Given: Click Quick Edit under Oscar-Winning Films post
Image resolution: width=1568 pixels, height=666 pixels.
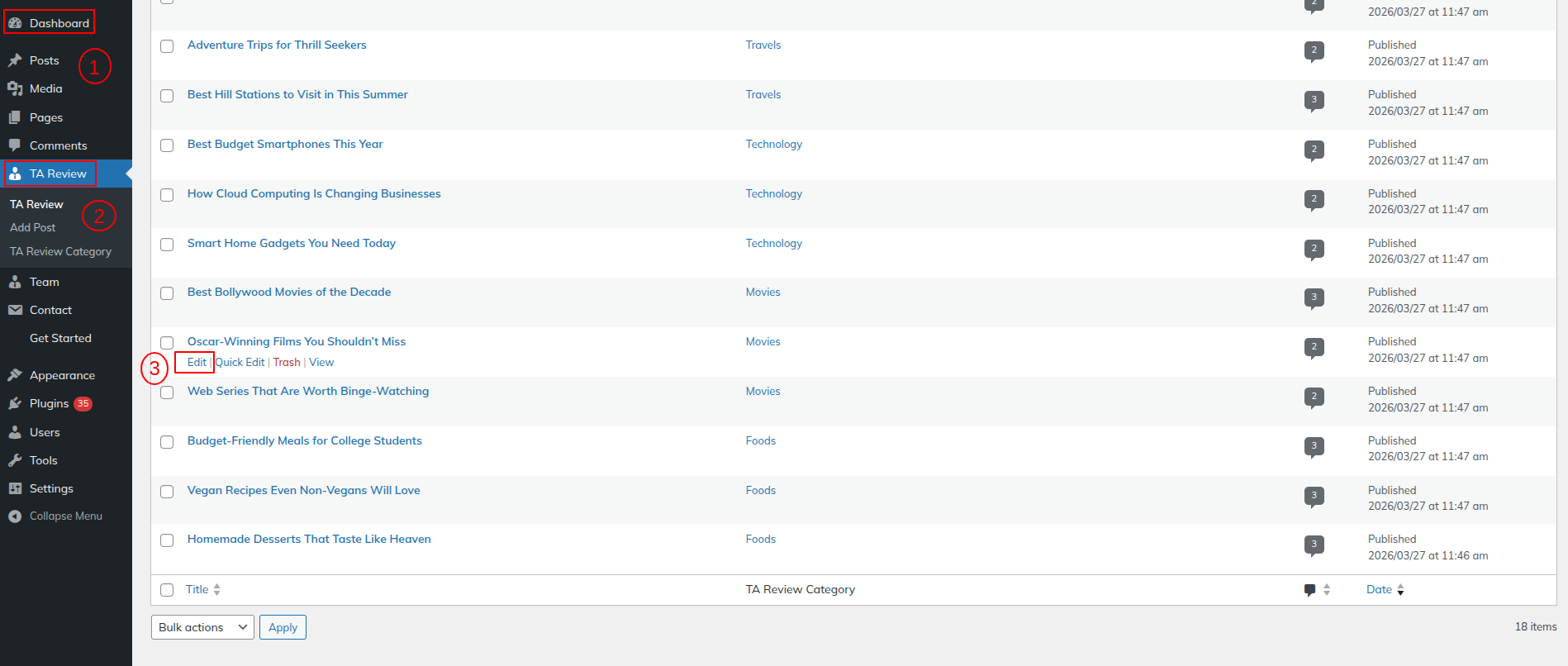Looking at the screenshot, I should point(240,362).
